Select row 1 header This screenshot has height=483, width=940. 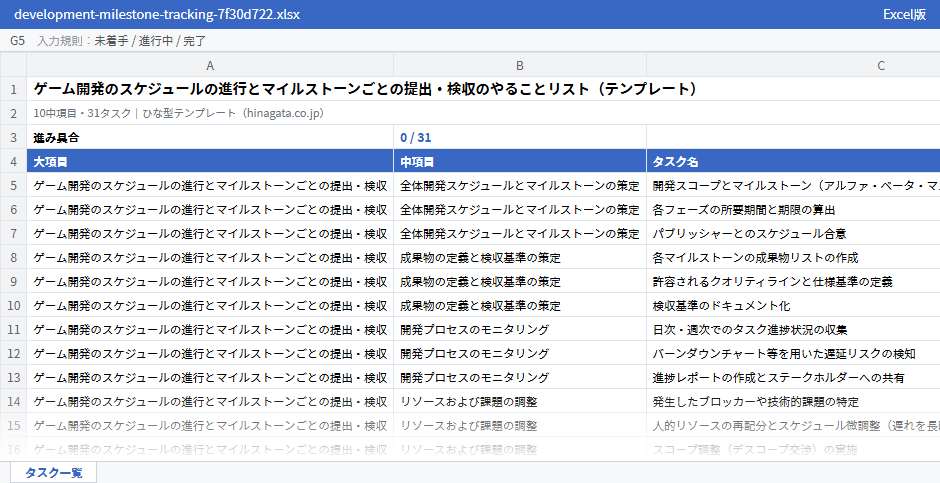(13, 89)
